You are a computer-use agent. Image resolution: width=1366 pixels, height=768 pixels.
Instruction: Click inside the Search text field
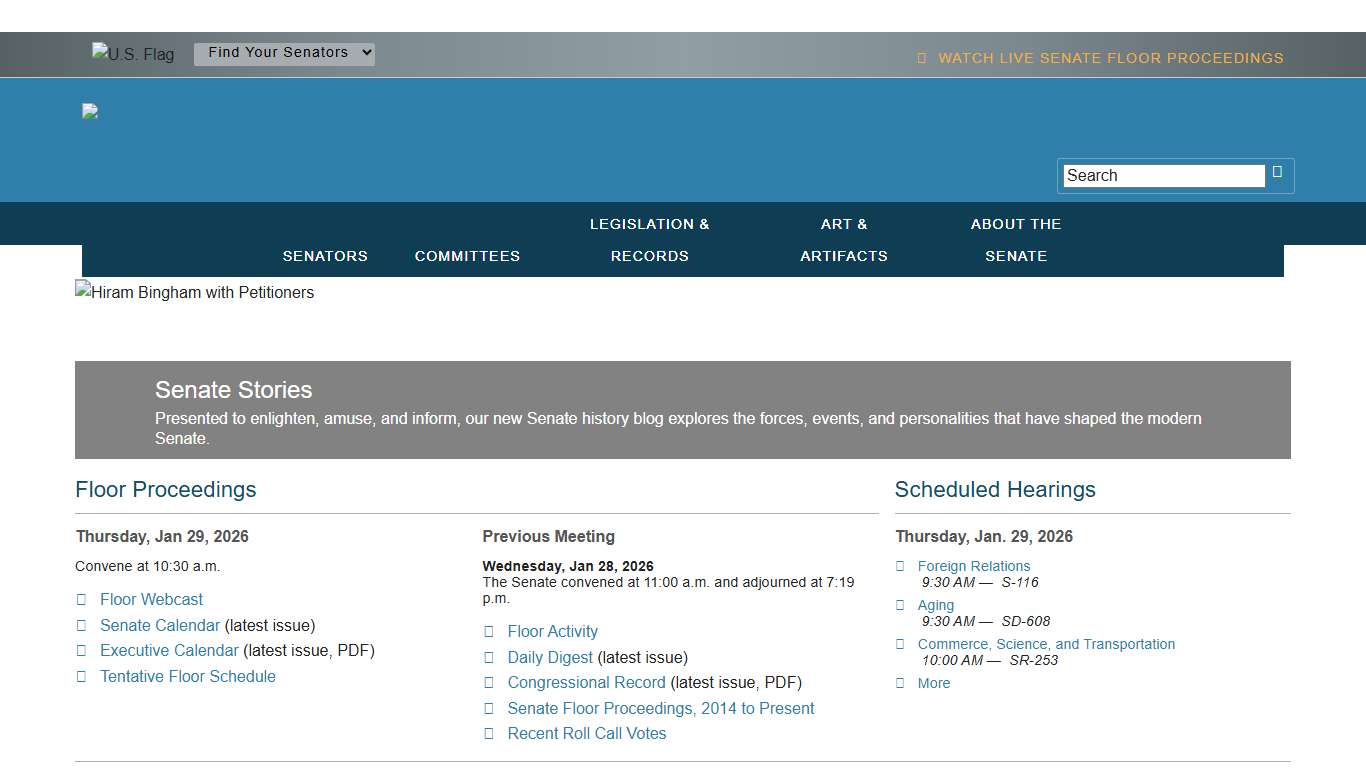(x=1163, y=176)
